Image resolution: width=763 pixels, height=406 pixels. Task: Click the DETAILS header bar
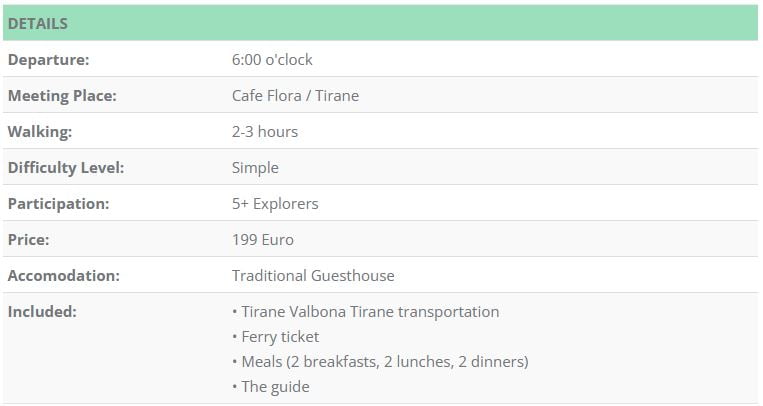coord(381,23)
